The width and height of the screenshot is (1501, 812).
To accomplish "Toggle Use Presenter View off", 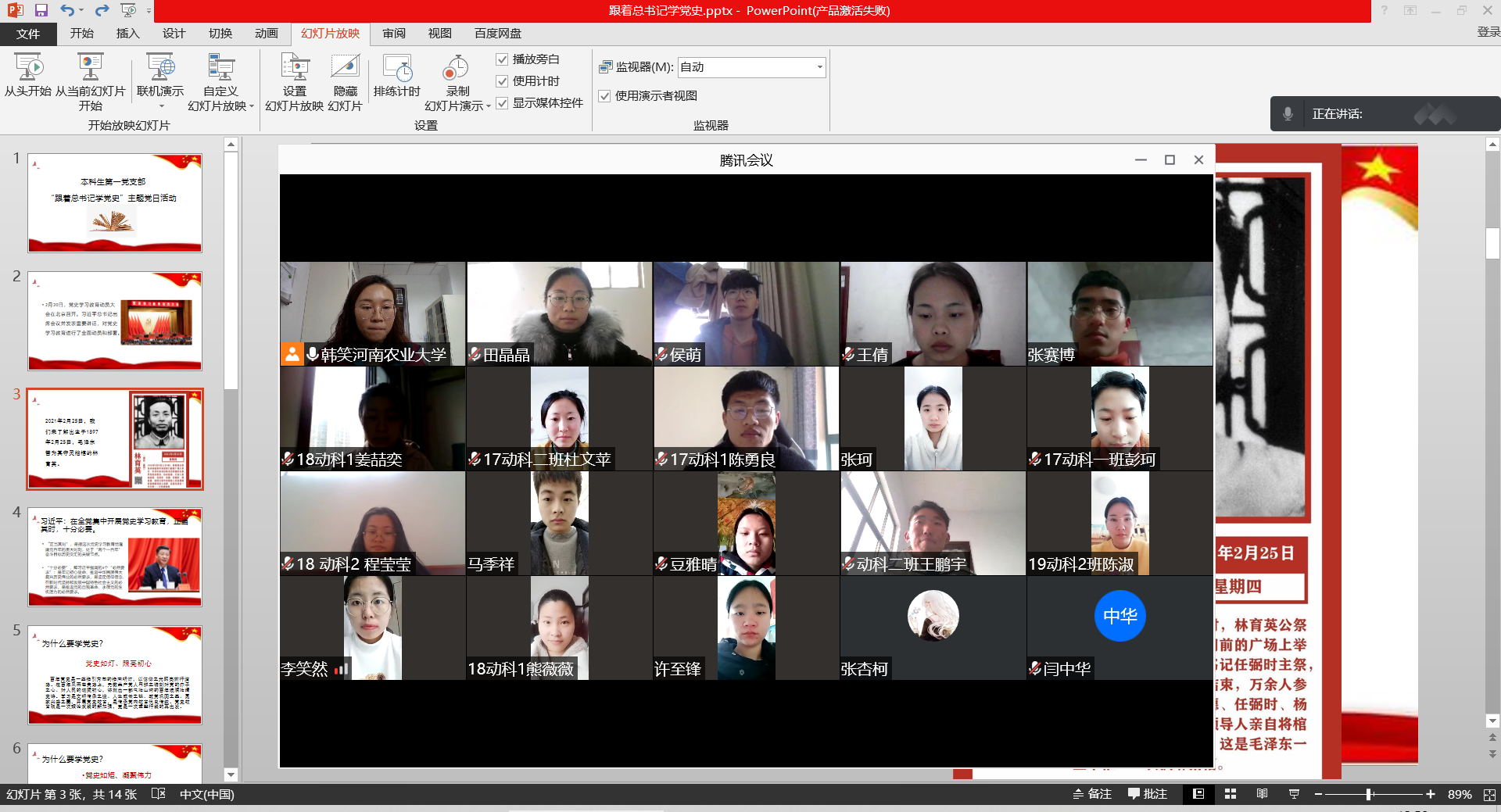I will pos(605,96).
